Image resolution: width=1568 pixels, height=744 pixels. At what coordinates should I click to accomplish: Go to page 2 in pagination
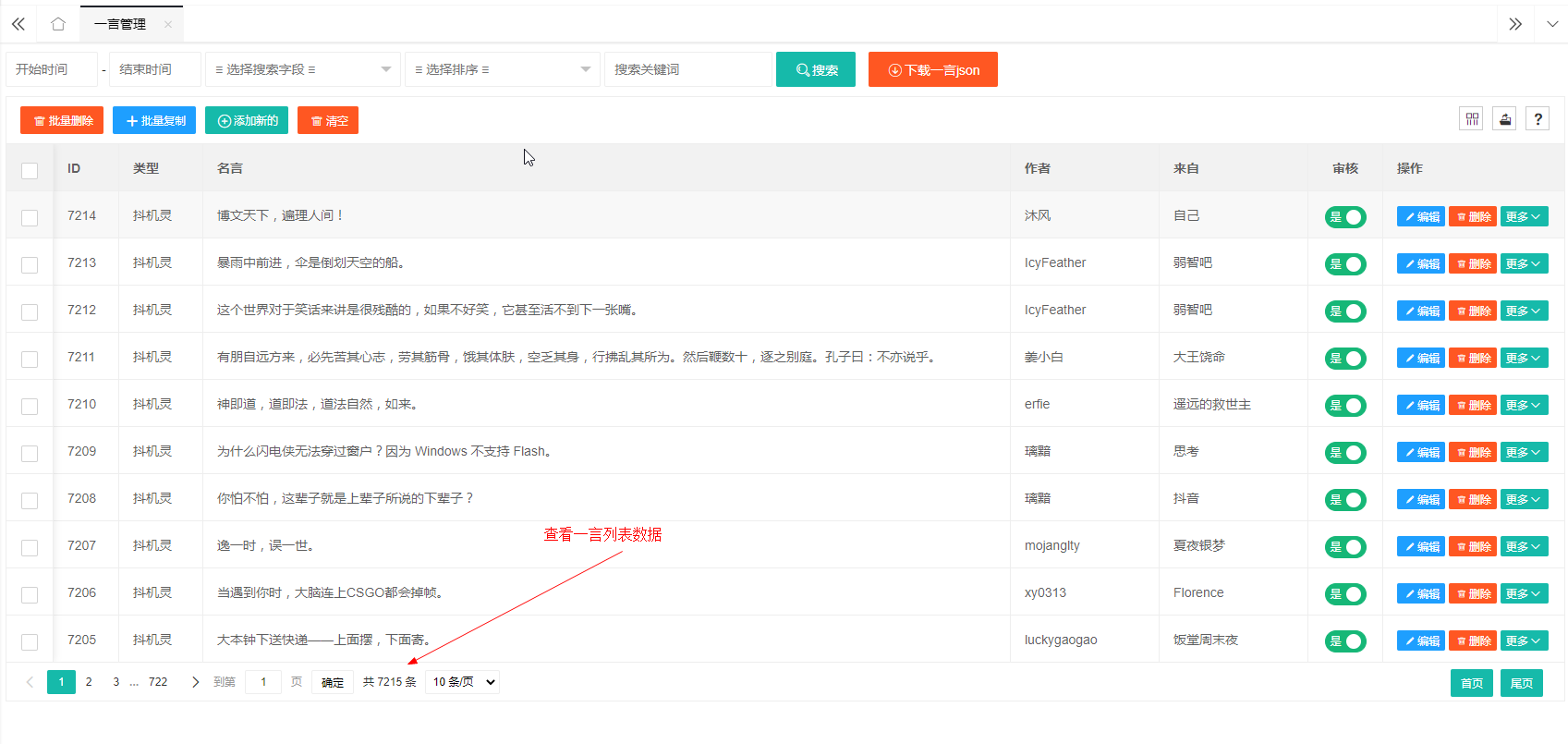coord(89,682)
